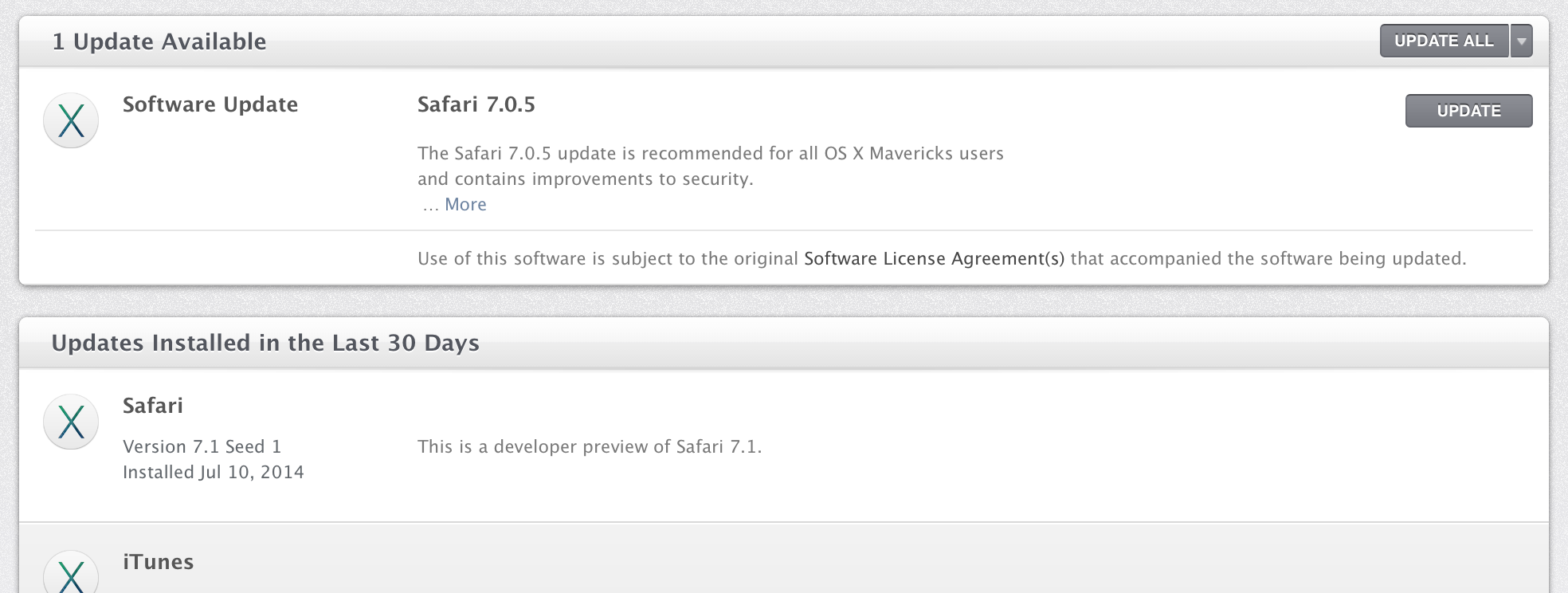Click the 'Safari 7.0.5' update title

tap(476, 104)
